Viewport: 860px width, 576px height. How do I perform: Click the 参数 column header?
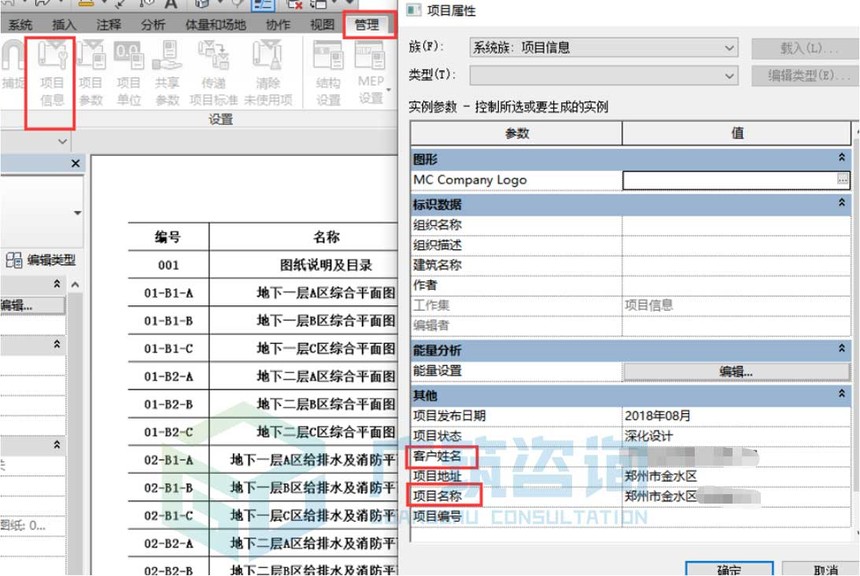(516, 133)
